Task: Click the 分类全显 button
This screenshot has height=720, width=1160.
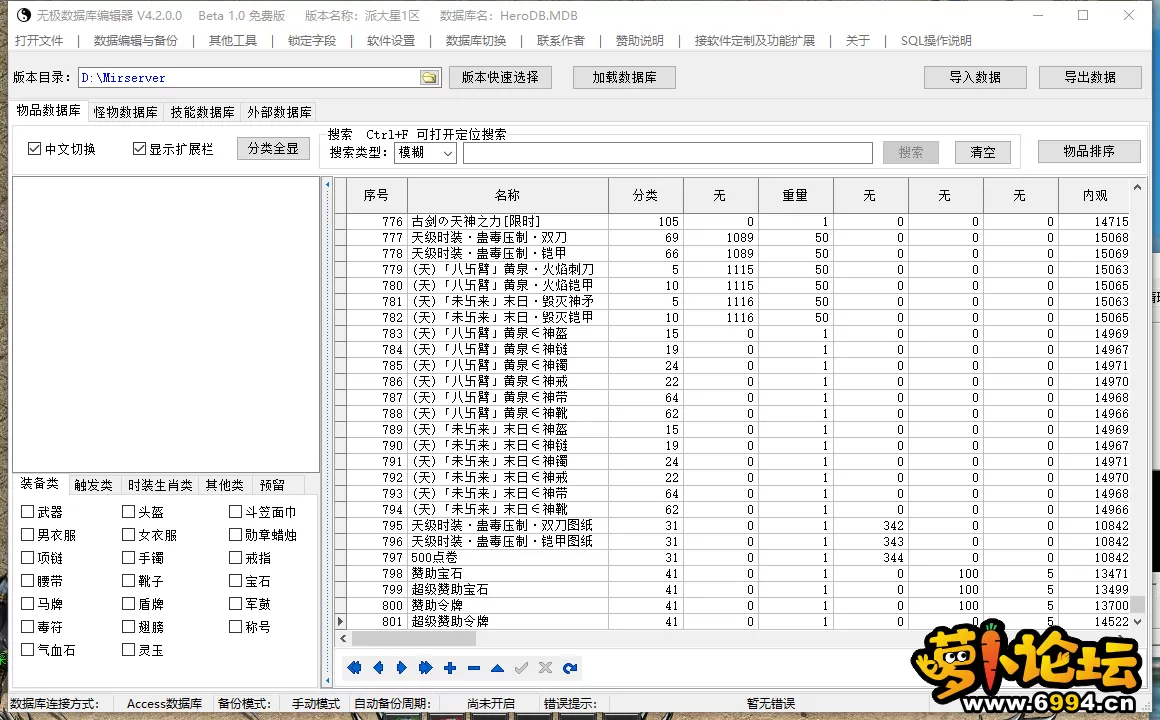Action: [273, 149]
